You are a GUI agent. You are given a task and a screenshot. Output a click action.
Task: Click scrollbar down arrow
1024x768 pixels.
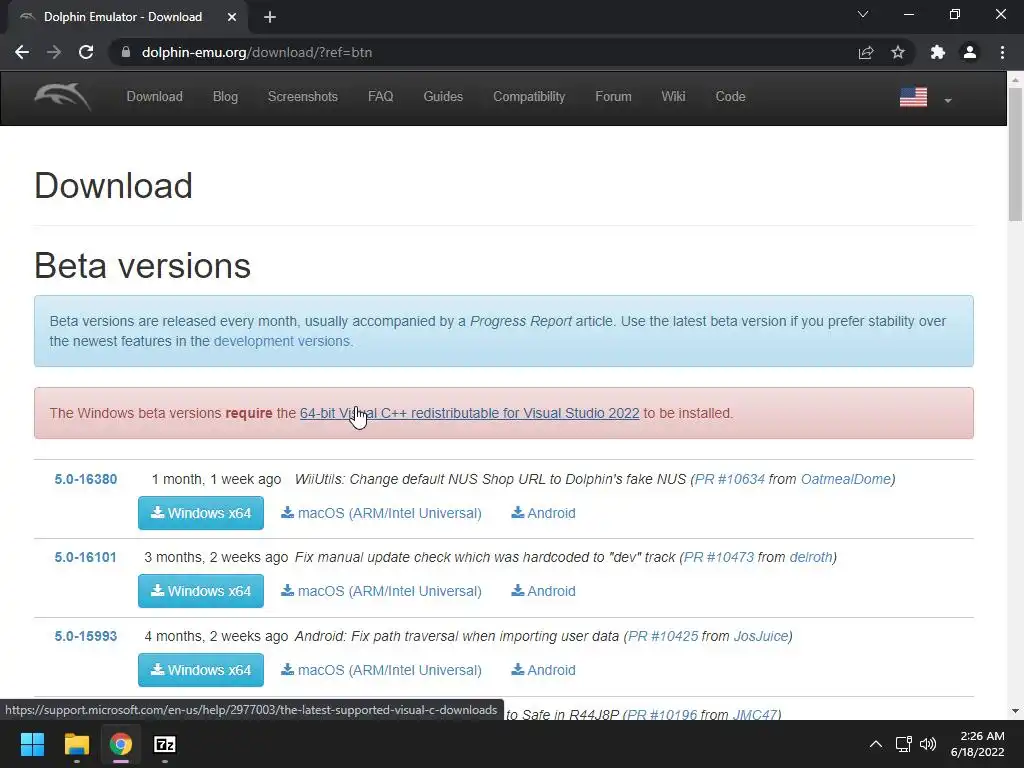(1016, 711)
